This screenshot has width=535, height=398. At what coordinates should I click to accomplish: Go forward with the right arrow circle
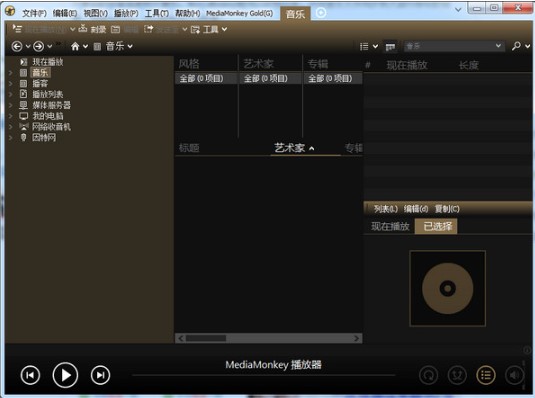39,46
